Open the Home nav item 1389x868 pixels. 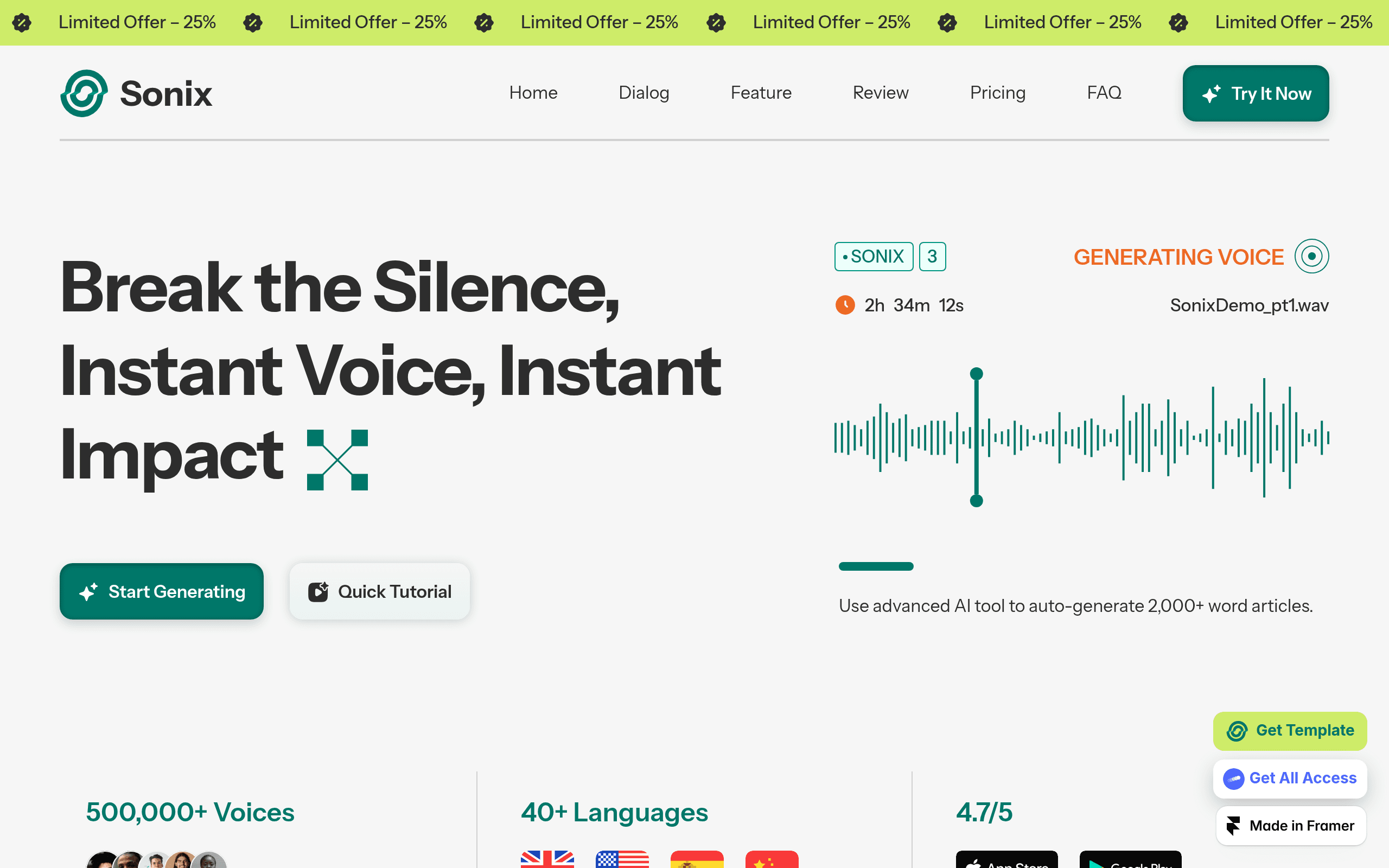533,93
